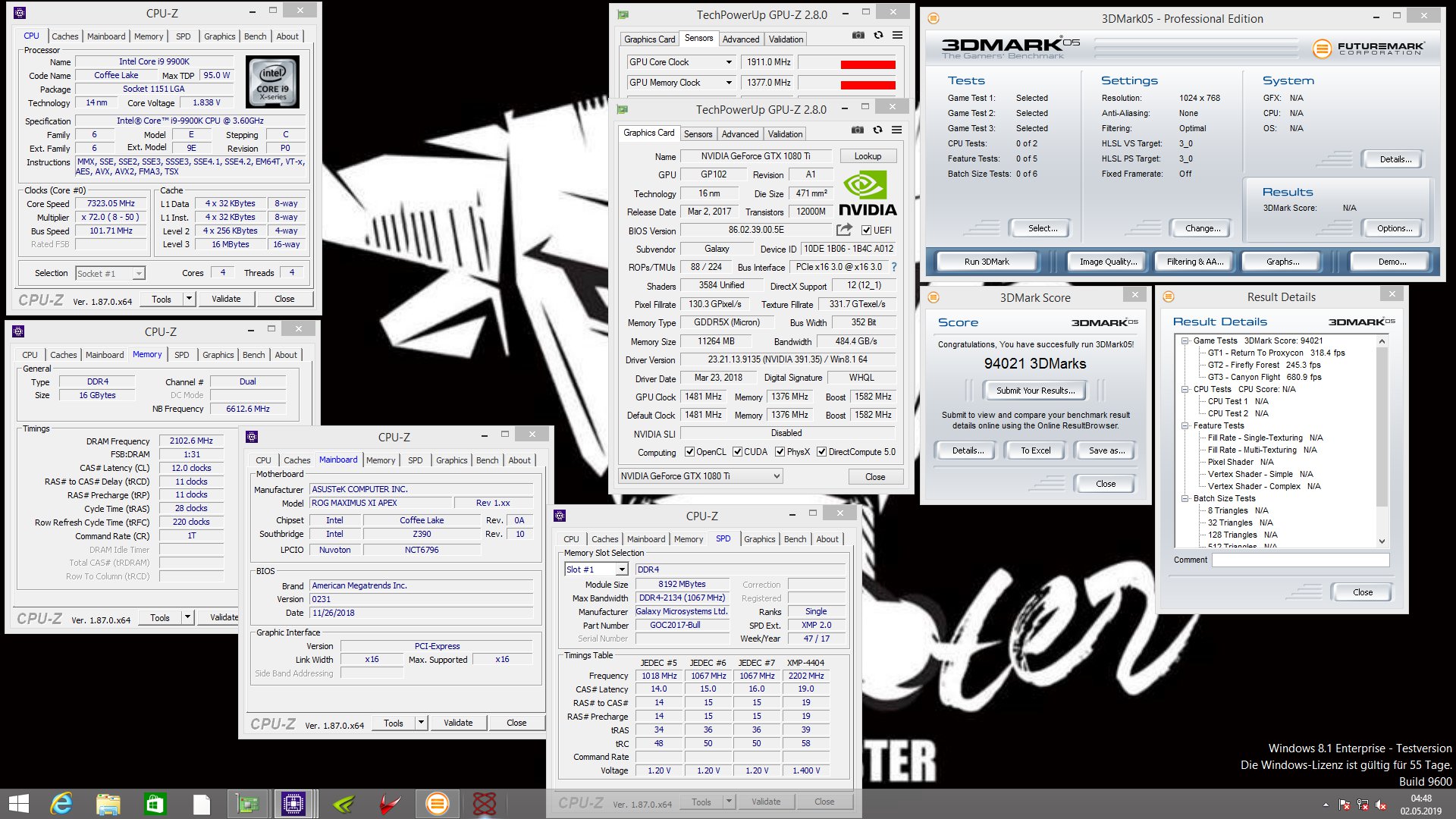Click the BIOS version share/export icon in GPU-Z
Screen dimensions: 1456x819
[844, 230]
